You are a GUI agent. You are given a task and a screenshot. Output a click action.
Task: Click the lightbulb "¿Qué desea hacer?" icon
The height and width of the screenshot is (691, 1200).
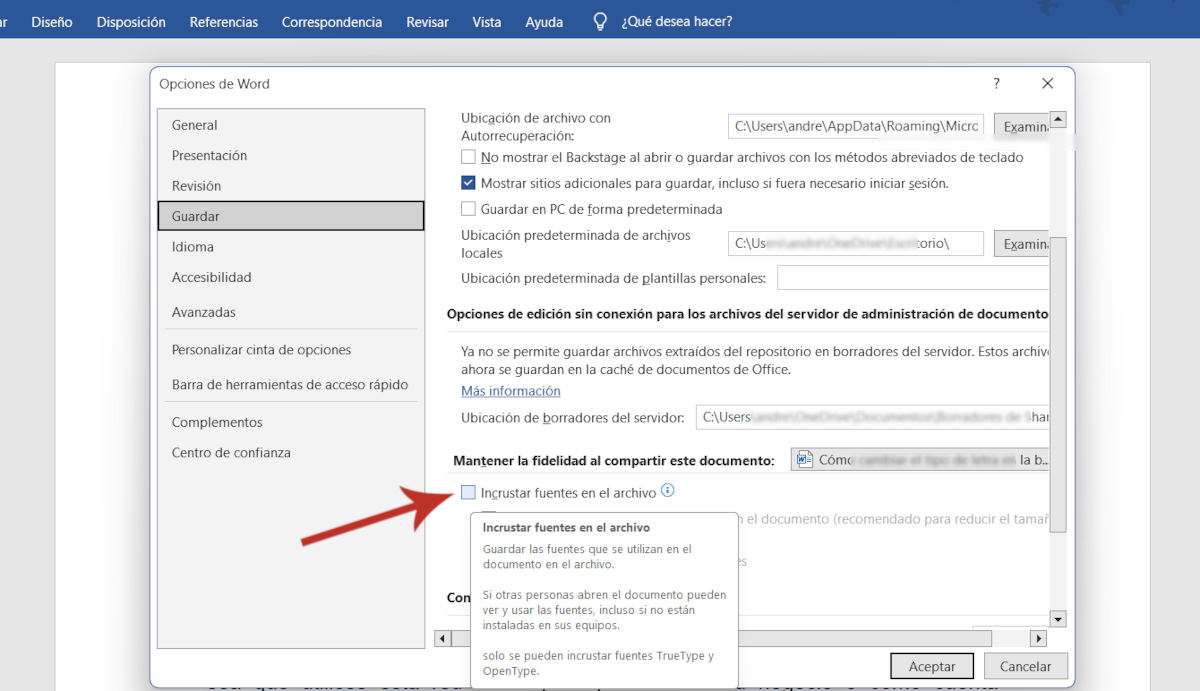pyautogui.click(x=600, y=21)
